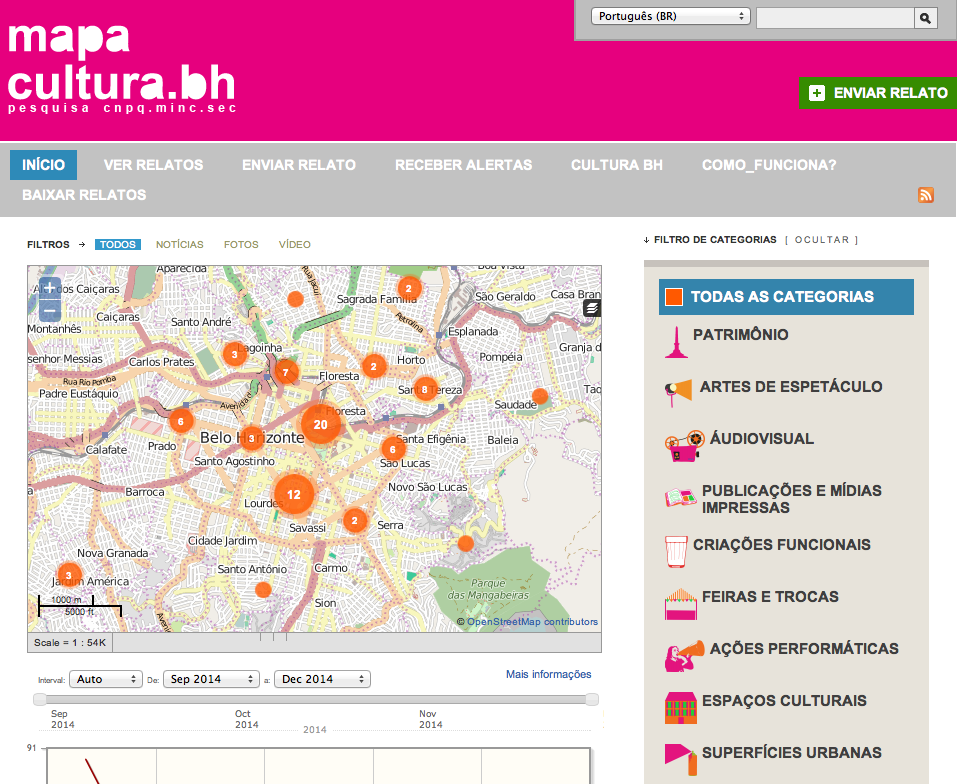Choose the Feiras e Trocas category icon
The image size is (957, 784).
pos(680,603)
